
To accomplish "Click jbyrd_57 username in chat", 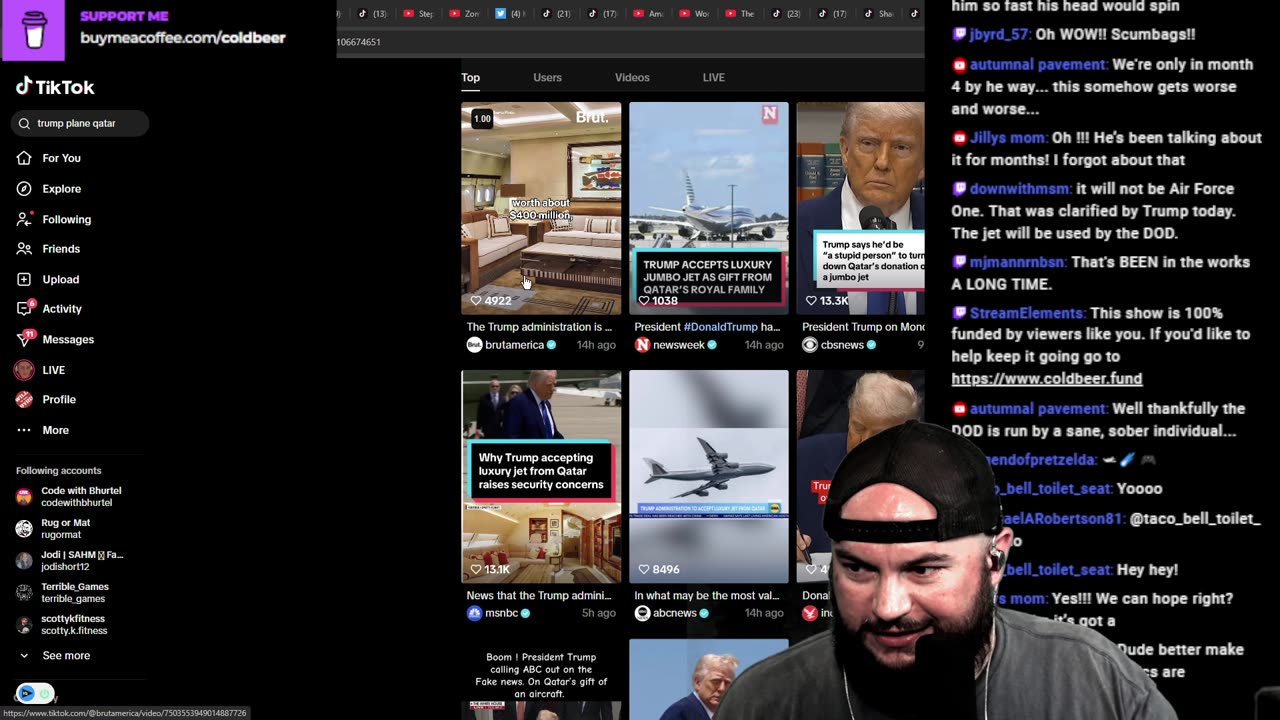I will [999, 34].
